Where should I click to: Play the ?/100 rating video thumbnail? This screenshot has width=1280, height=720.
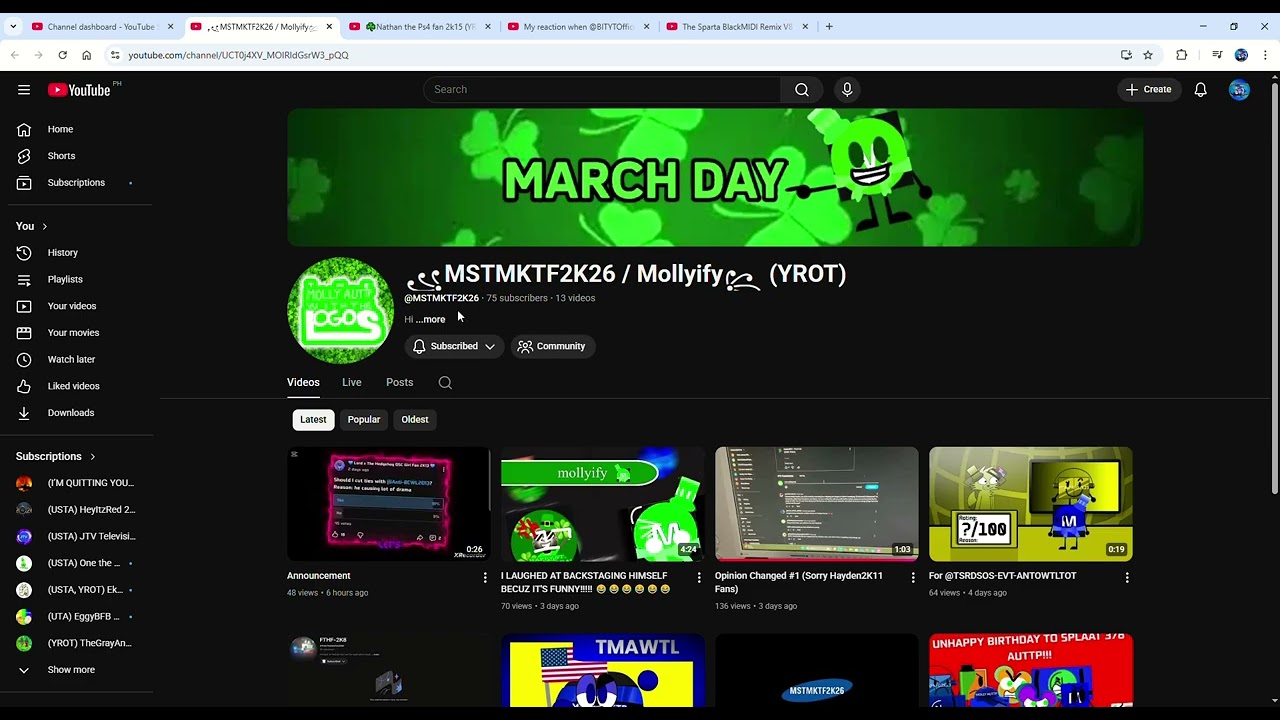click(1031, 504)
